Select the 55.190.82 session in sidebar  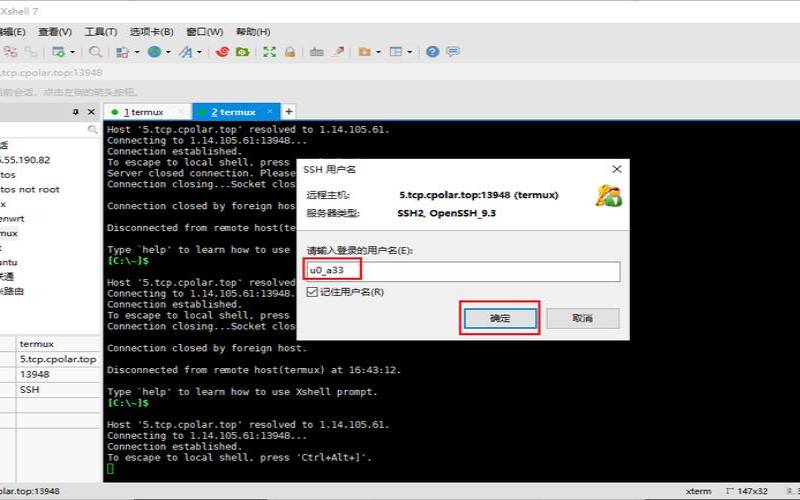tap(25, 160)
